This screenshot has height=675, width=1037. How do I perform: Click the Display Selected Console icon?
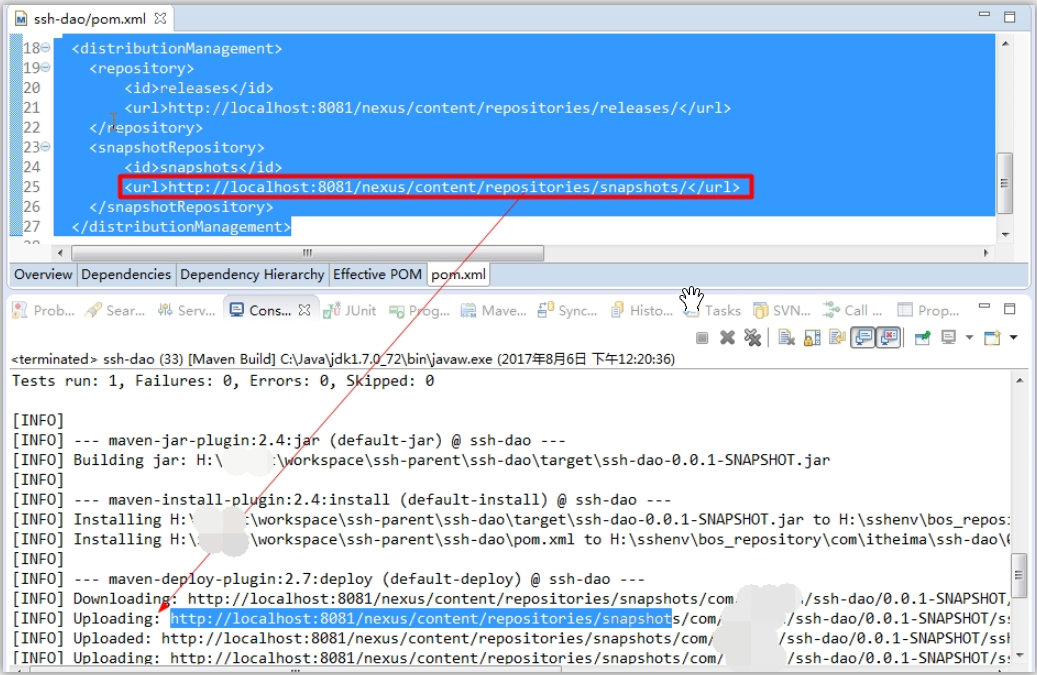click(949, 338)
